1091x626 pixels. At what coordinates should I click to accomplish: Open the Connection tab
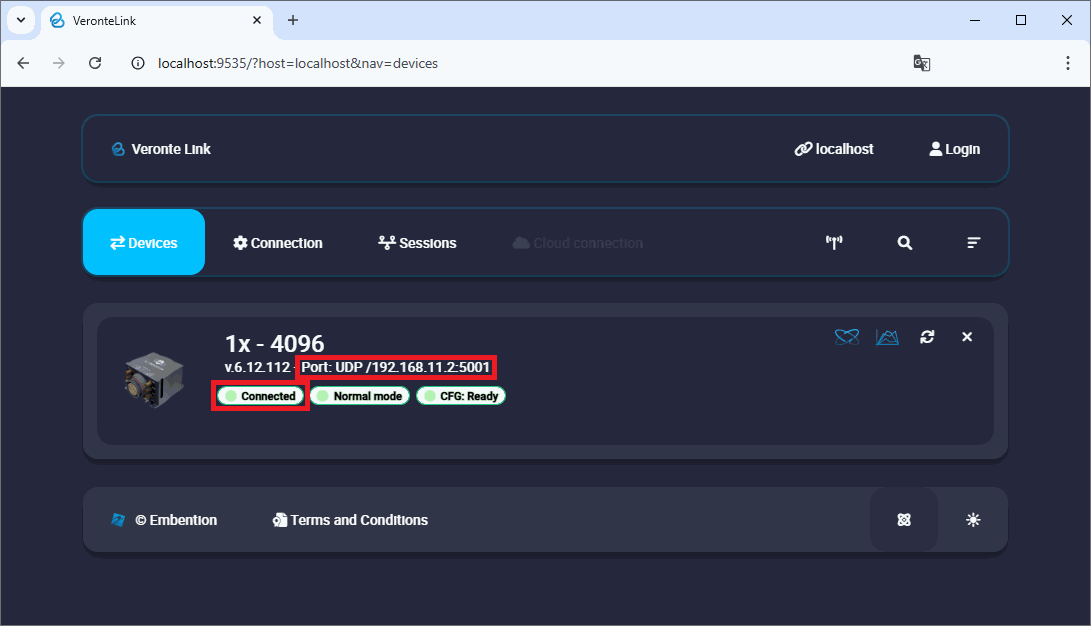(278, 243)
